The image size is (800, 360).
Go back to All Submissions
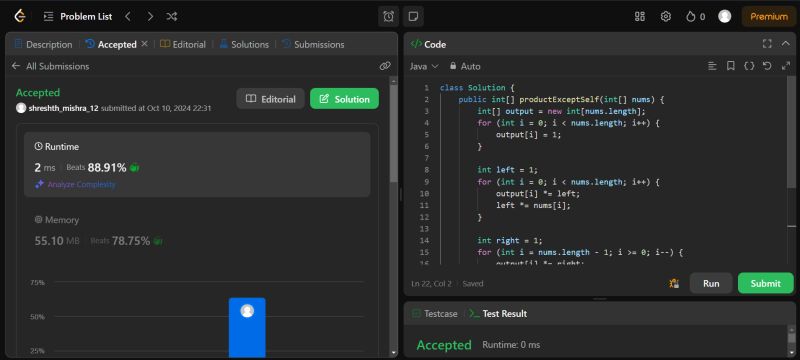click(50, 66)
